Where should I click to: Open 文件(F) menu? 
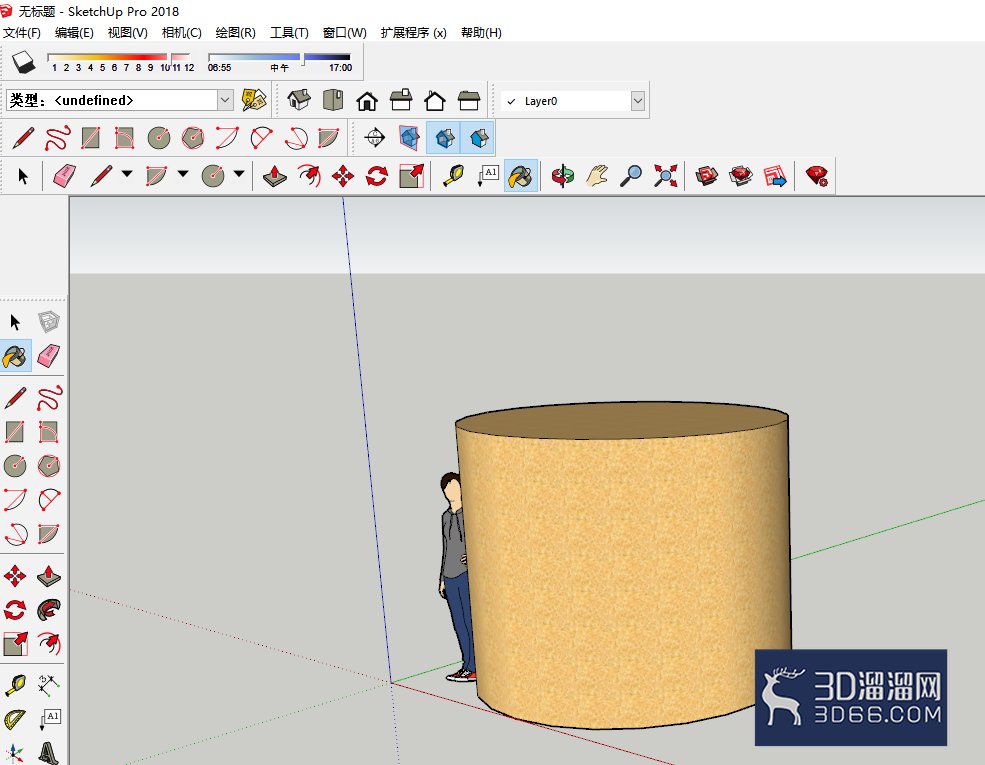[22, 33]
